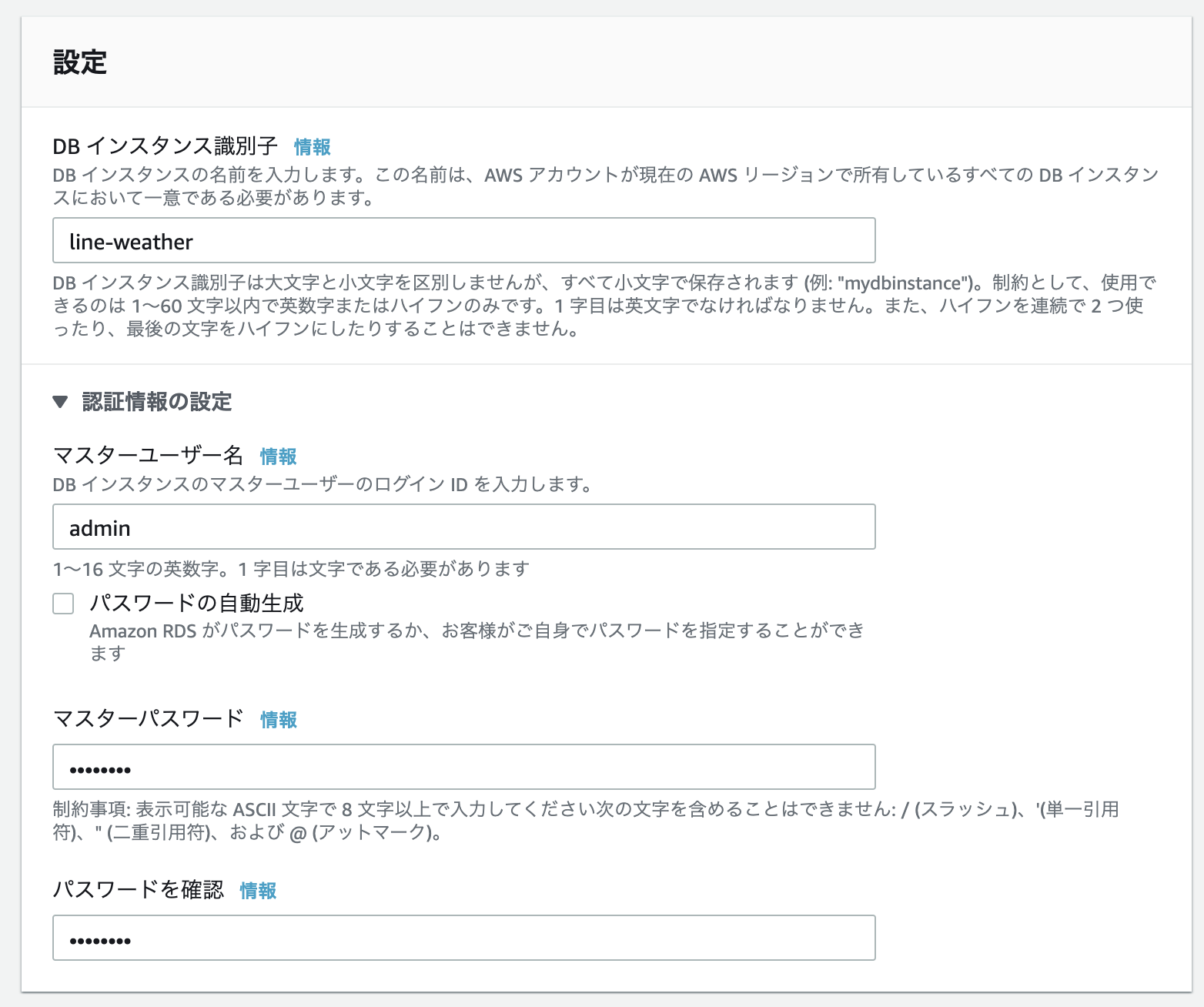Viewport: 1204px width, 1007px height.
Task: Open 情報 next to マスターパスワード
Action: [x=278, y=720]
